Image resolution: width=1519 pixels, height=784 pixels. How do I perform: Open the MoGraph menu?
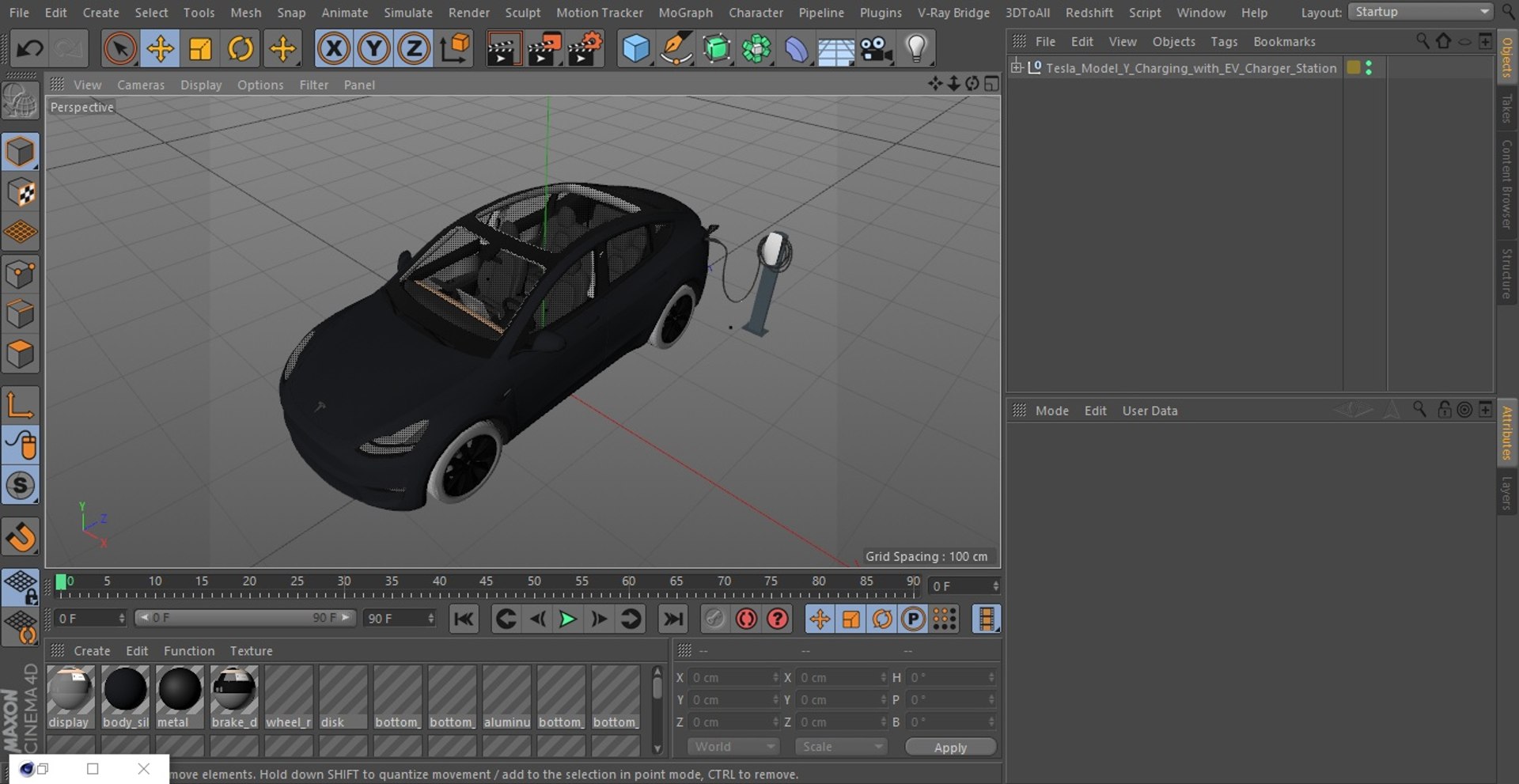coord(685,13)
